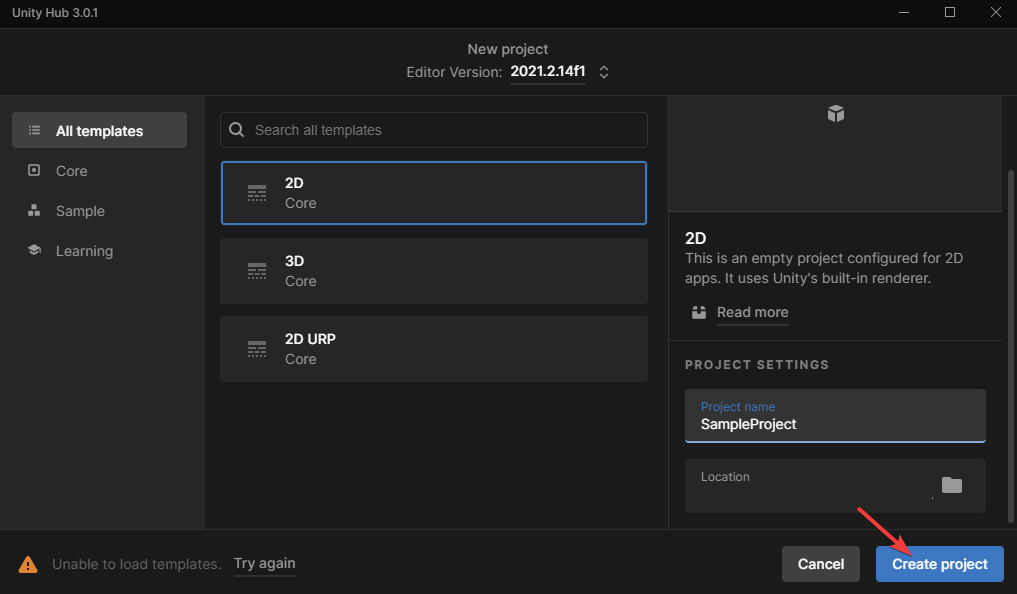Click the Try again link
1017x594 pixels.
coord(265,564)
